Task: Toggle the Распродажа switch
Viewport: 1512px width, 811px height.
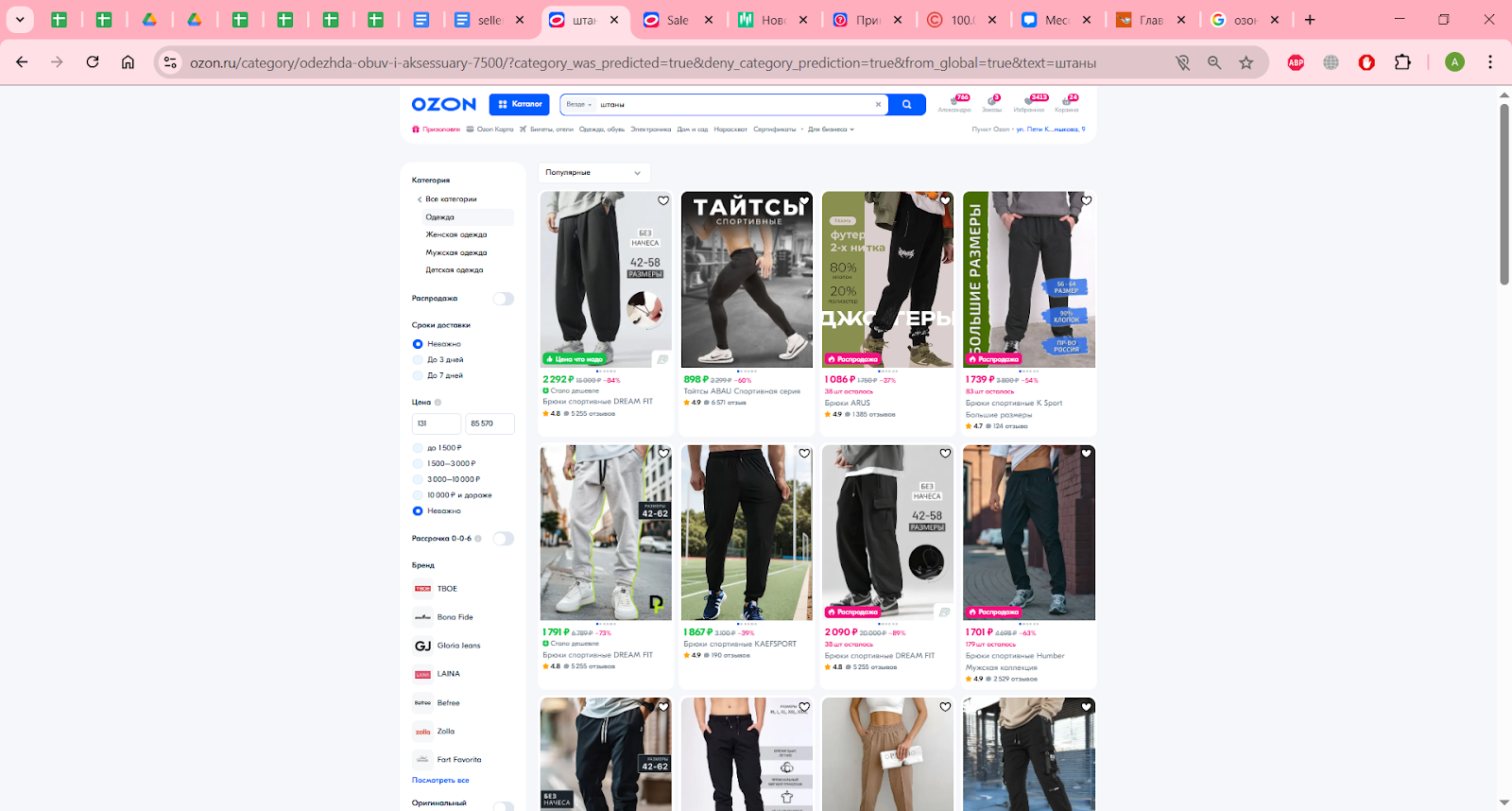Action: click(x=504, y=299)
